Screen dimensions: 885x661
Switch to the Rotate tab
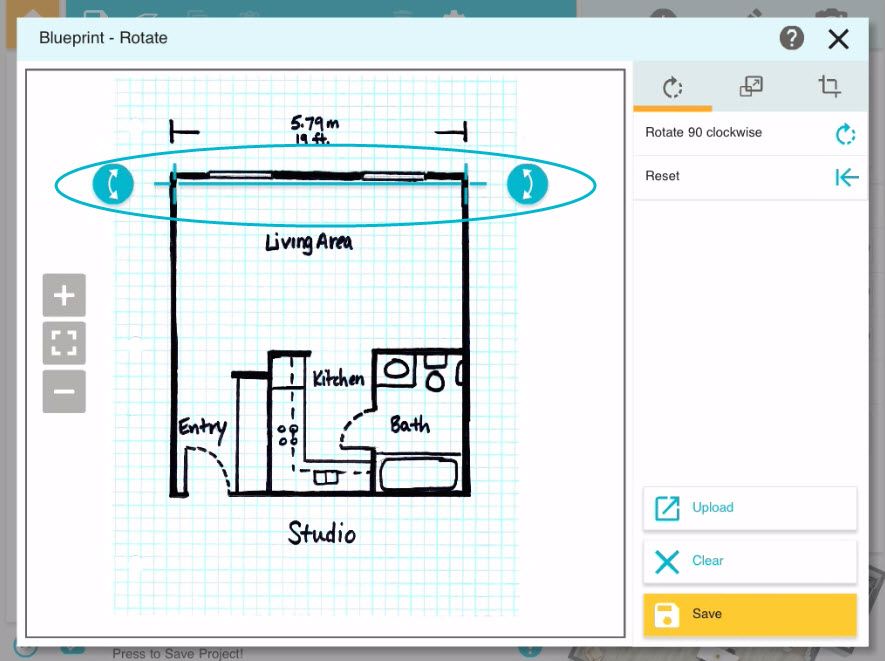(x=672, y=87)
